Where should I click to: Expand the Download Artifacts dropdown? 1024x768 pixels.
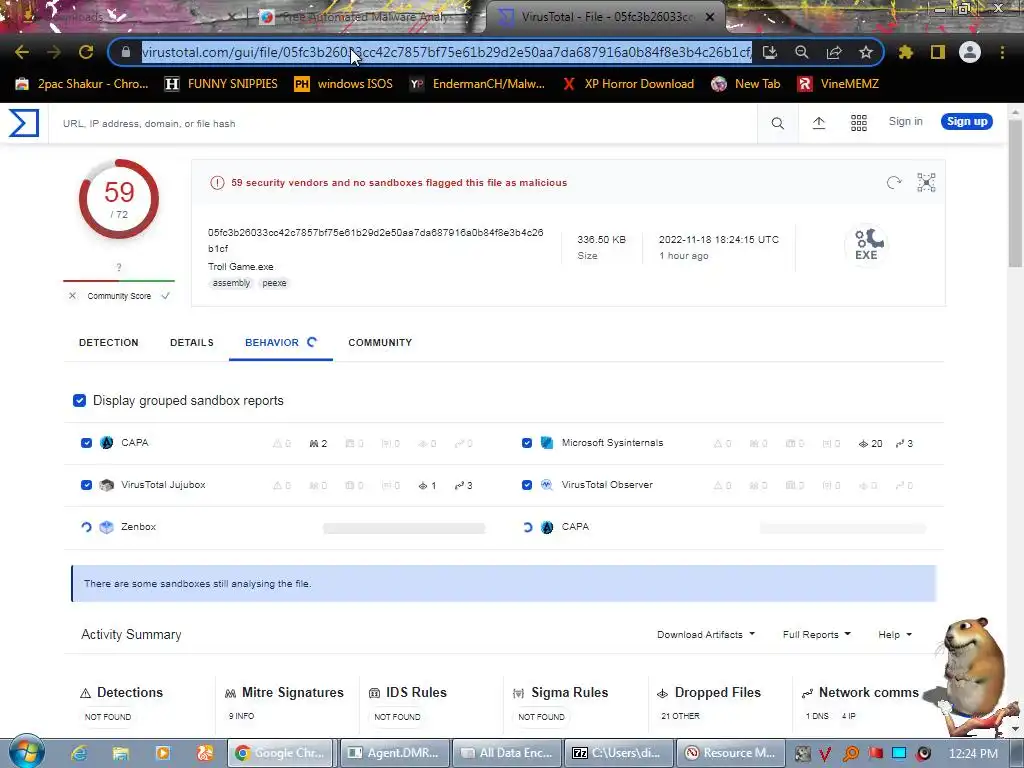(x=706, y=634)
